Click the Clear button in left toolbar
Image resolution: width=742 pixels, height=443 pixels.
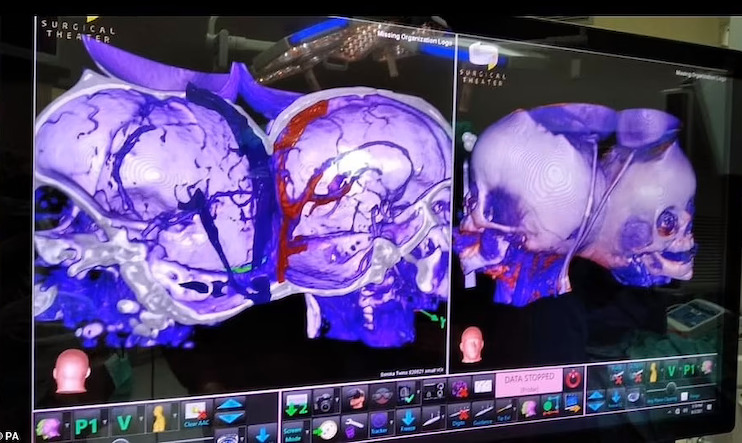tap(196, 415)
